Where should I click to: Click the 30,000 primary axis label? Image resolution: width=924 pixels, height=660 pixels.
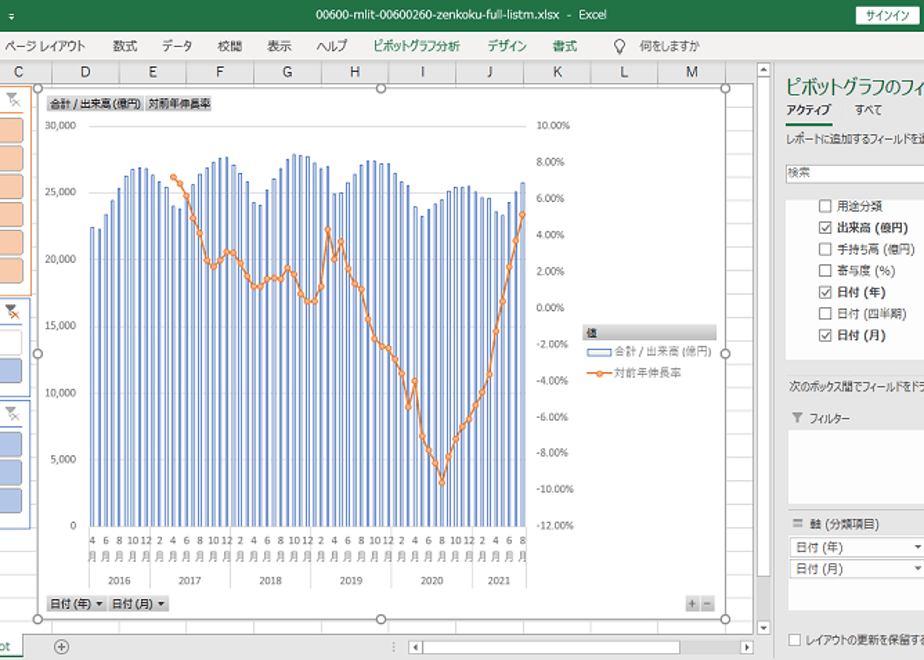[x=60, y=126]
